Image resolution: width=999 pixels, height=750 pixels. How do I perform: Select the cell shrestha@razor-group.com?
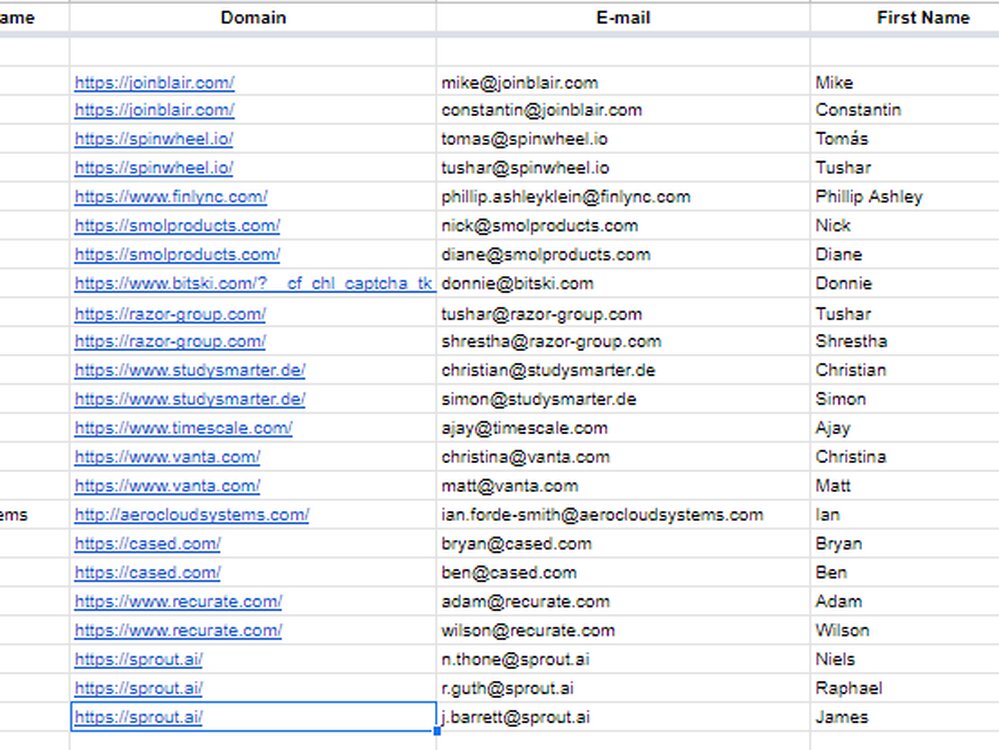click(x=623, y=342)
